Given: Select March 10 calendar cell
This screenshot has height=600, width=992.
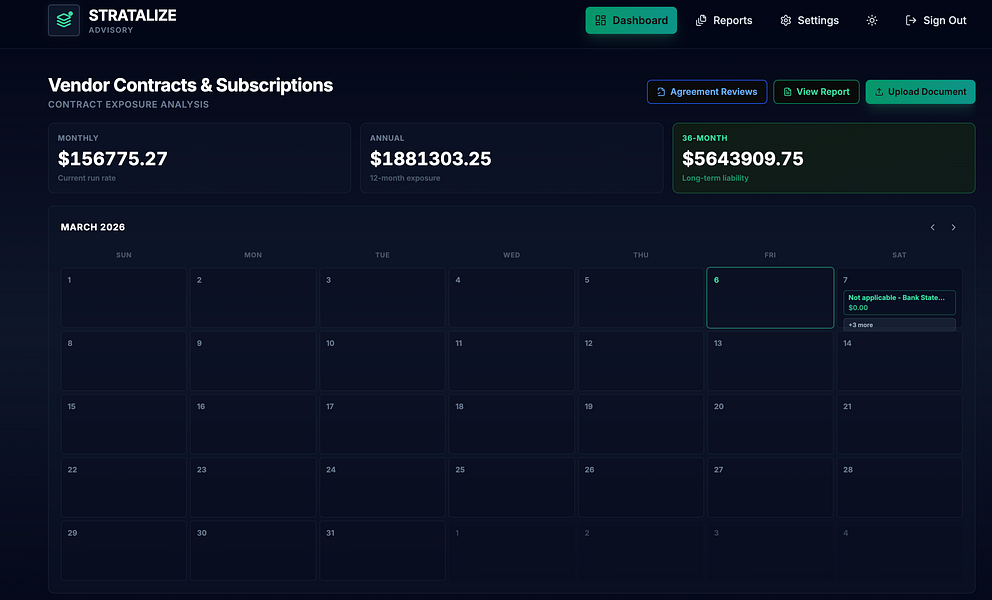Looking at the screenshot, I should coord(382,361).
